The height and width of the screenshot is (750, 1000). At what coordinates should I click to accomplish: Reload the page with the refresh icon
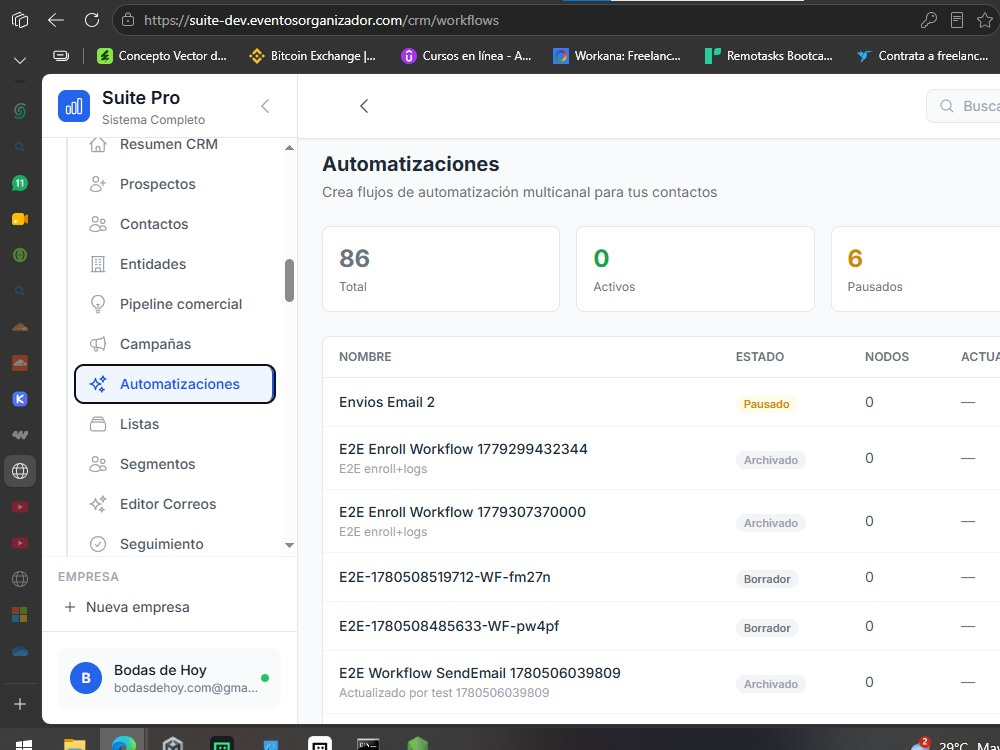(x=92, y=20)
